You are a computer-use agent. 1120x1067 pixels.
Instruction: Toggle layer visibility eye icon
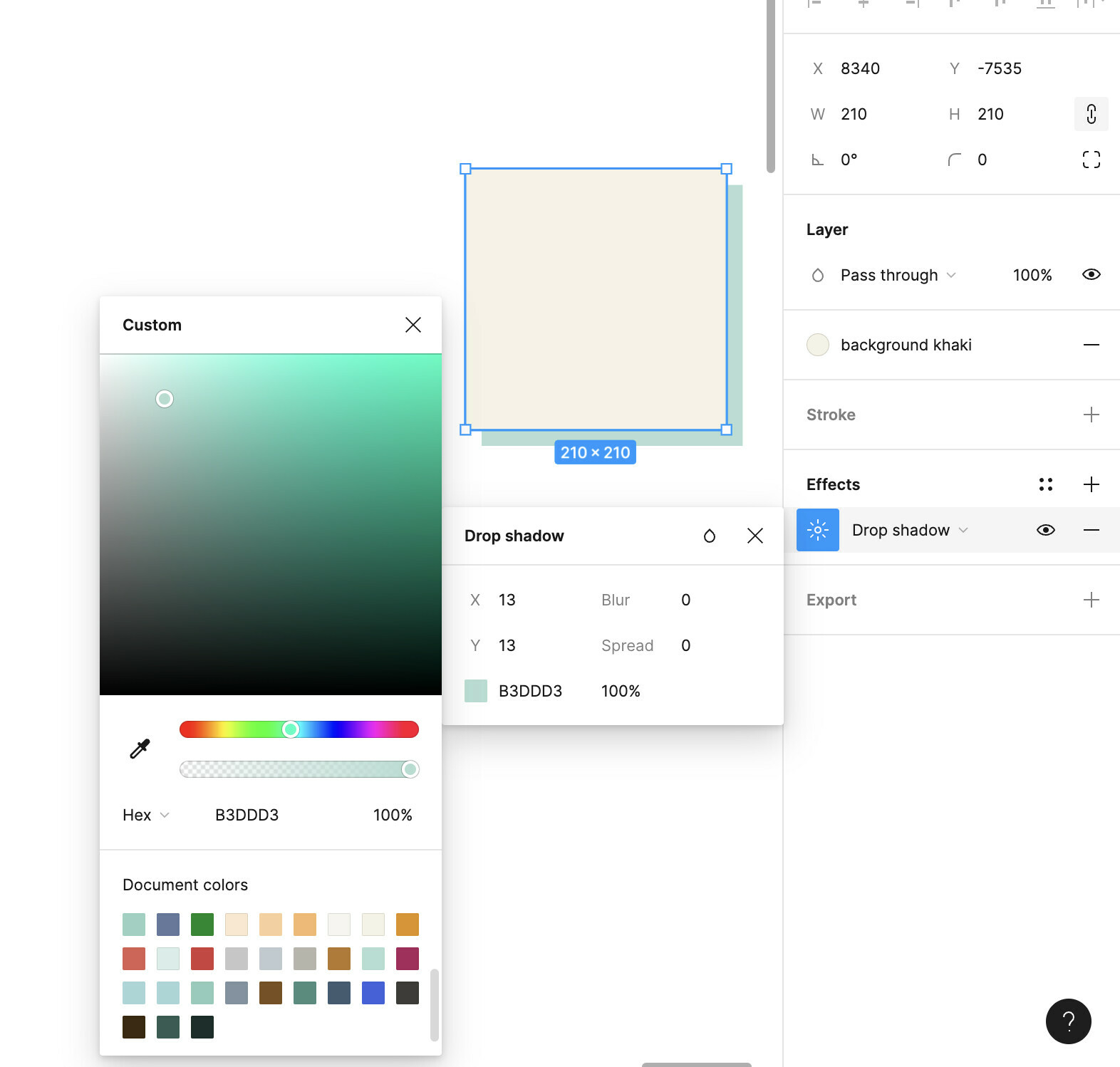[x=1092, y=275]
